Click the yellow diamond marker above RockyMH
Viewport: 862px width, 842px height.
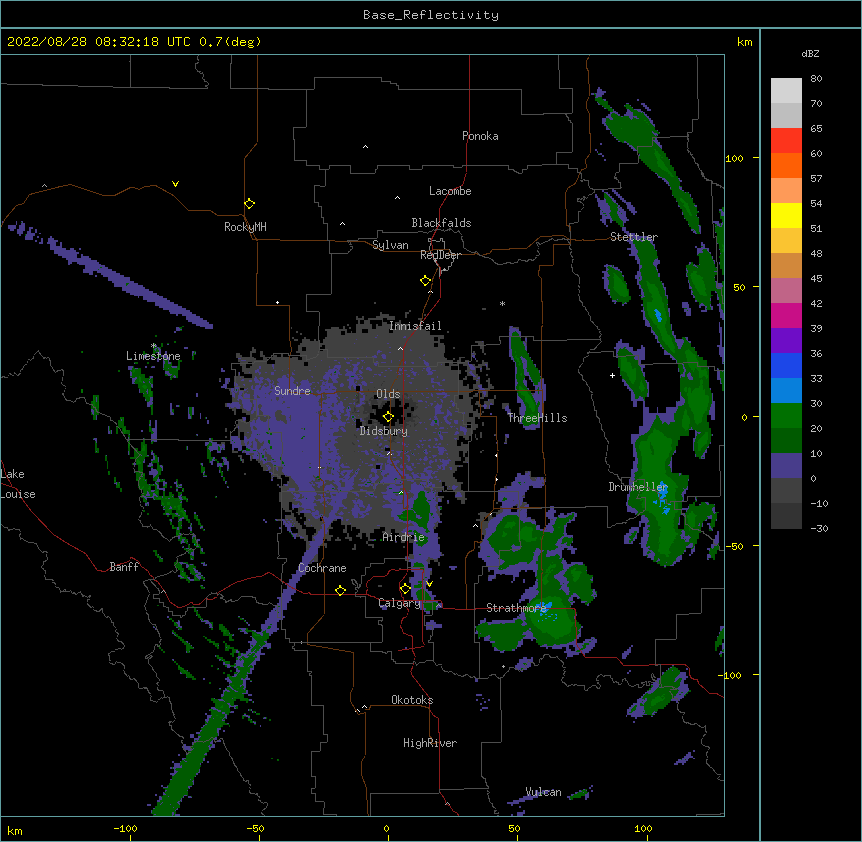(x=250, y=204)
